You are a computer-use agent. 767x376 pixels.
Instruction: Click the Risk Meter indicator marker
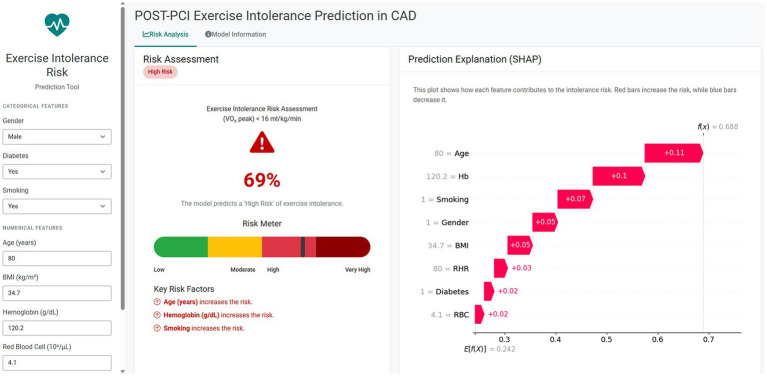(x=303, y=247)
